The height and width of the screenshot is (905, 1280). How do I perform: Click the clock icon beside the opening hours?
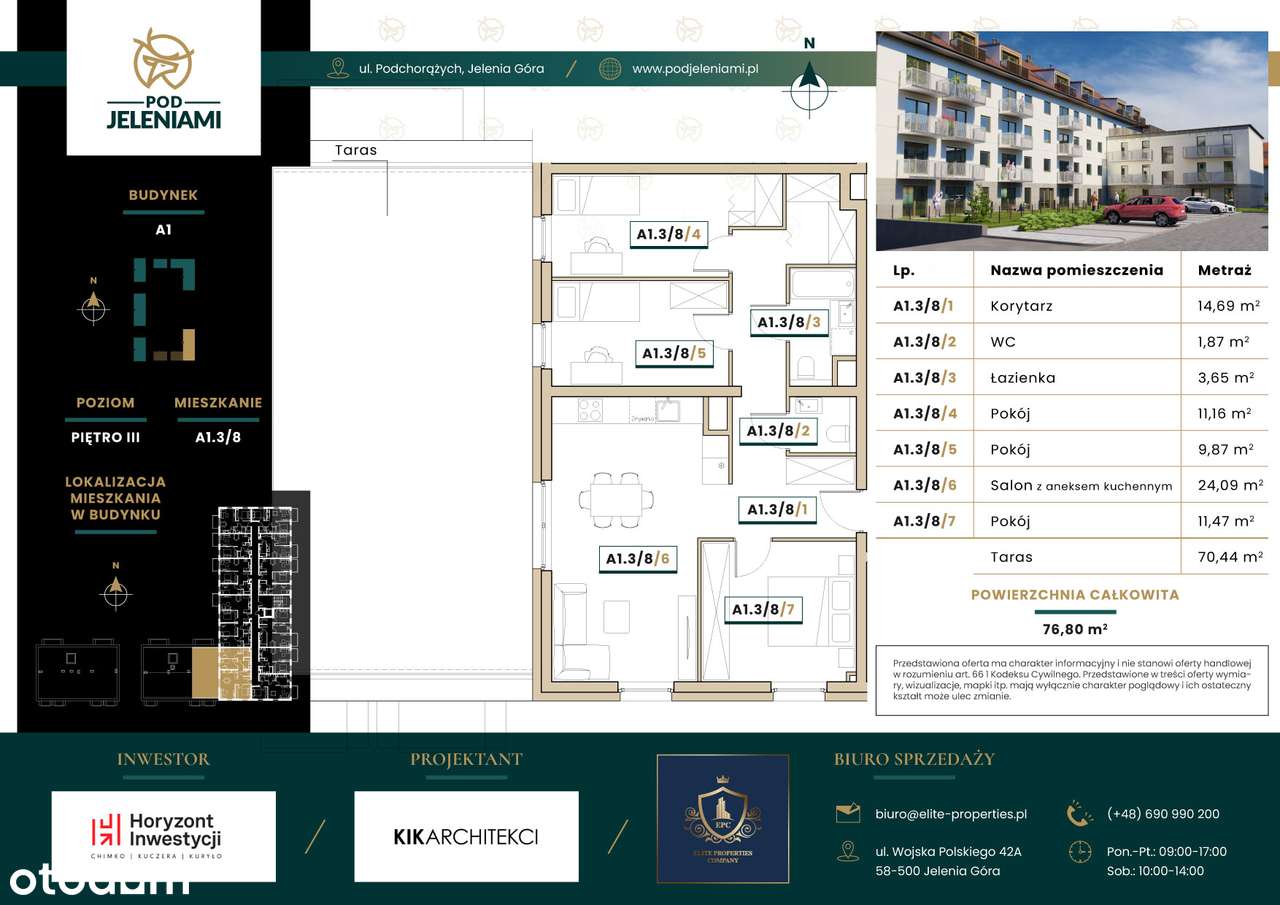coord(1080,851)
